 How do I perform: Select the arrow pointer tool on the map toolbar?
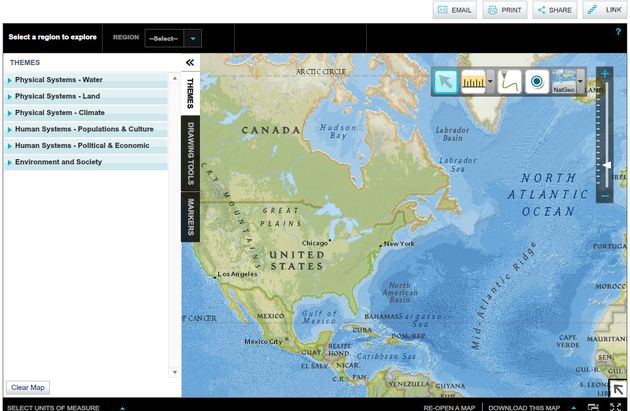click(446, 82)
